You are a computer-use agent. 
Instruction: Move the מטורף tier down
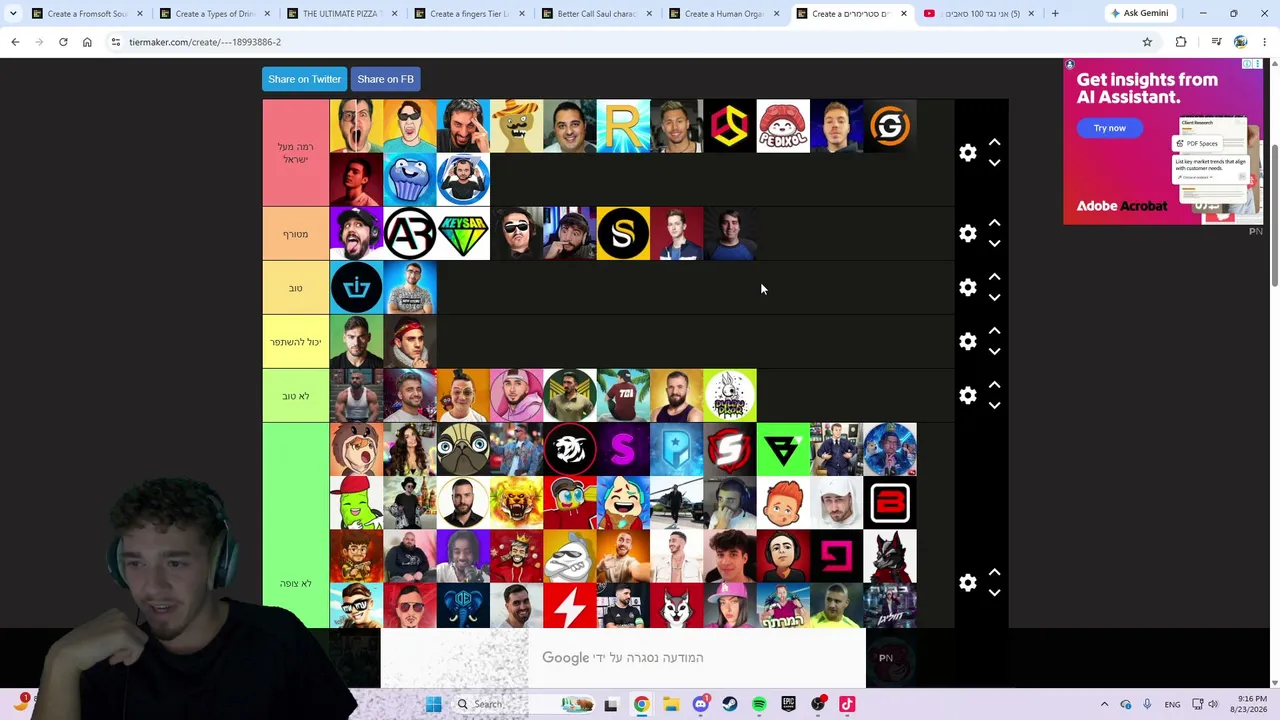click(994, 243)
